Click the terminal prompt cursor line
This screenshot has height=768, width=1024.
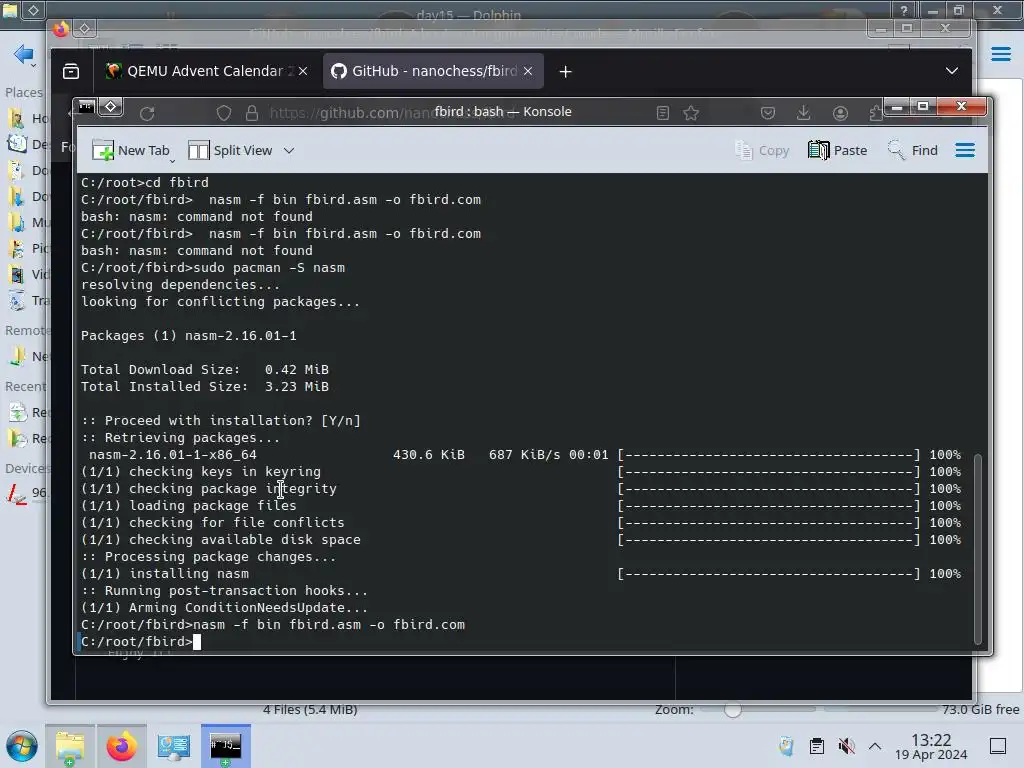coord(140,642)
